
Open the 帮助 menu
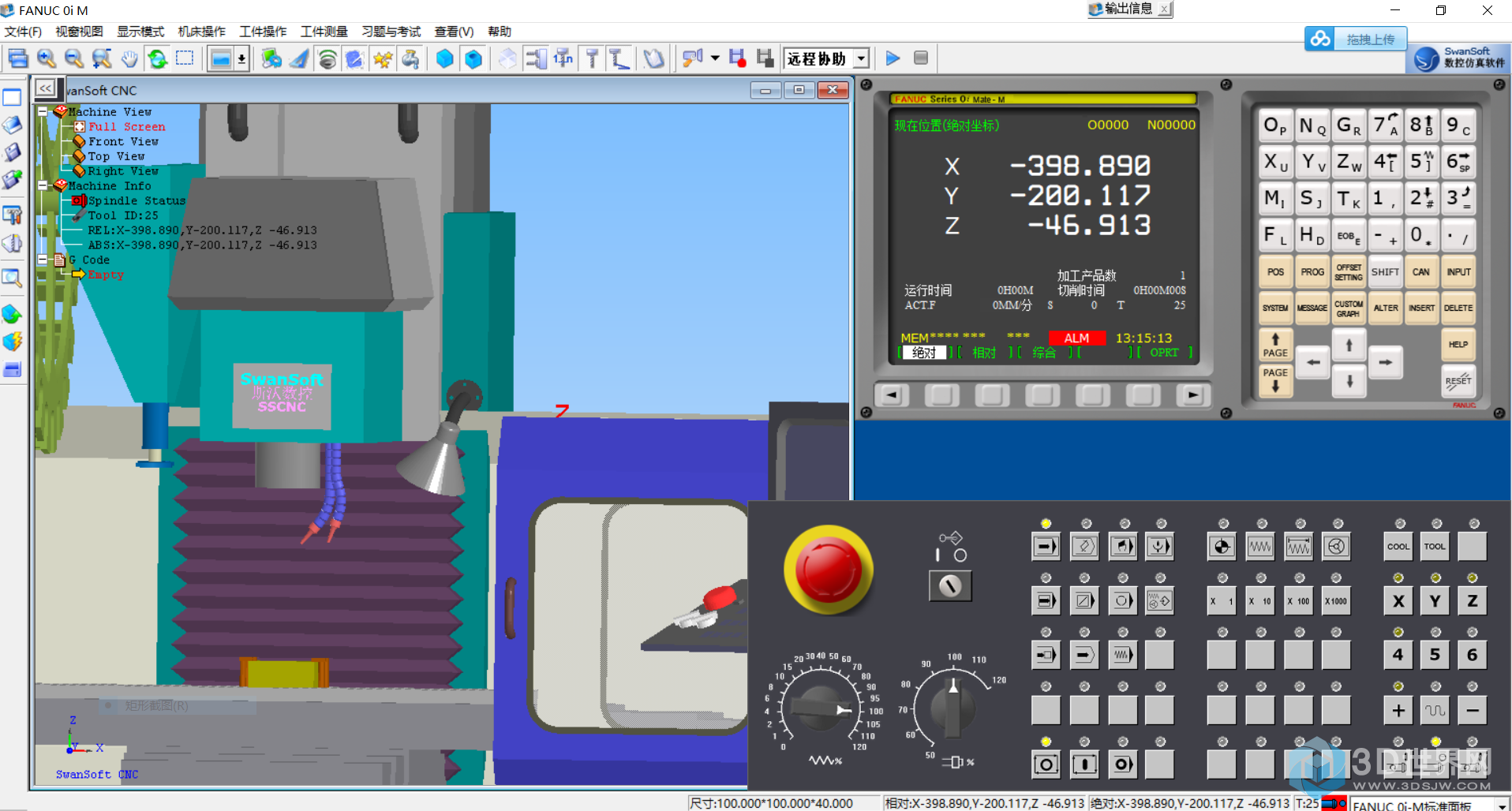click(500, 32)
